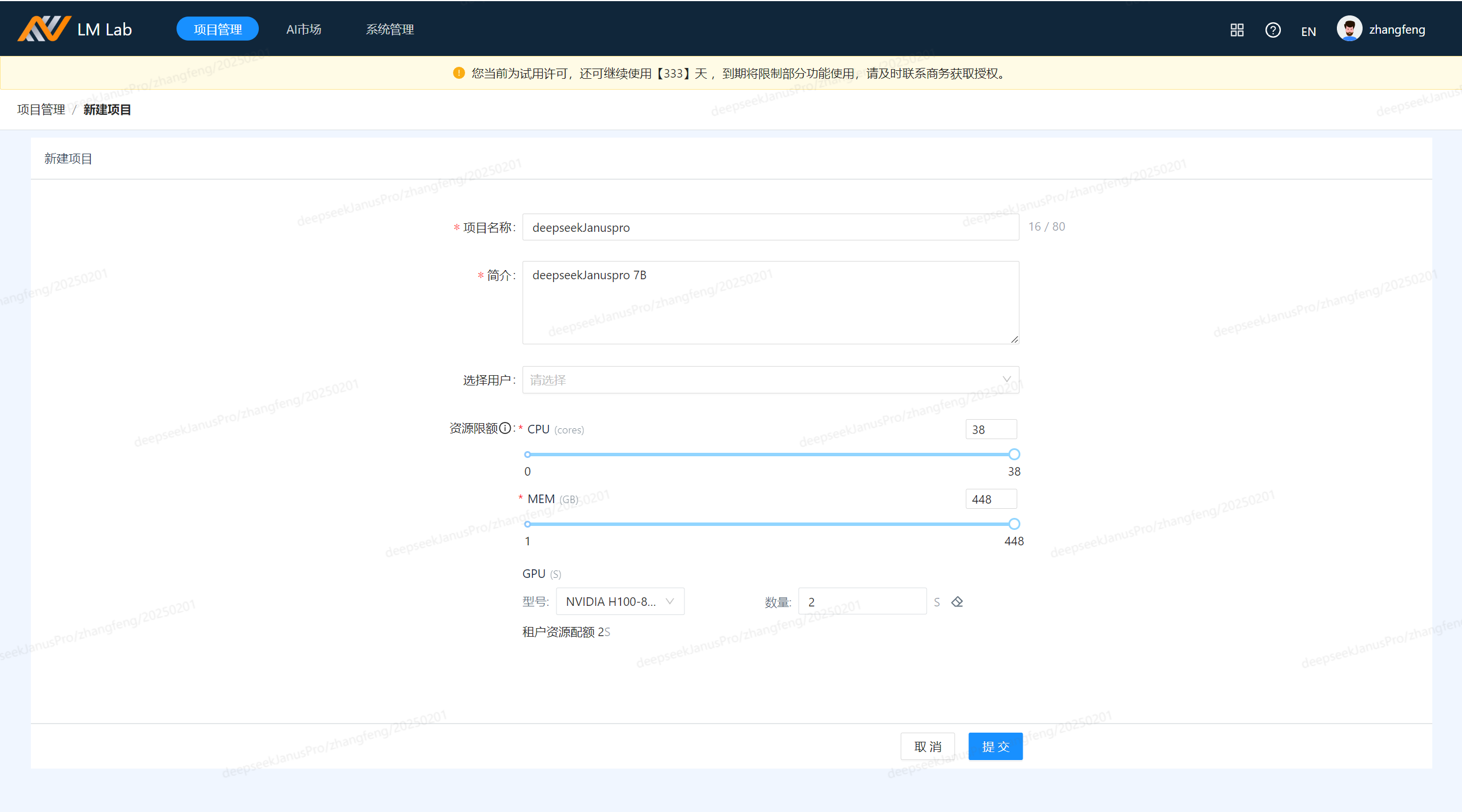Click the 提交 submit button
The width and height of the screenshot is (1462, 812).
point(995,746)
